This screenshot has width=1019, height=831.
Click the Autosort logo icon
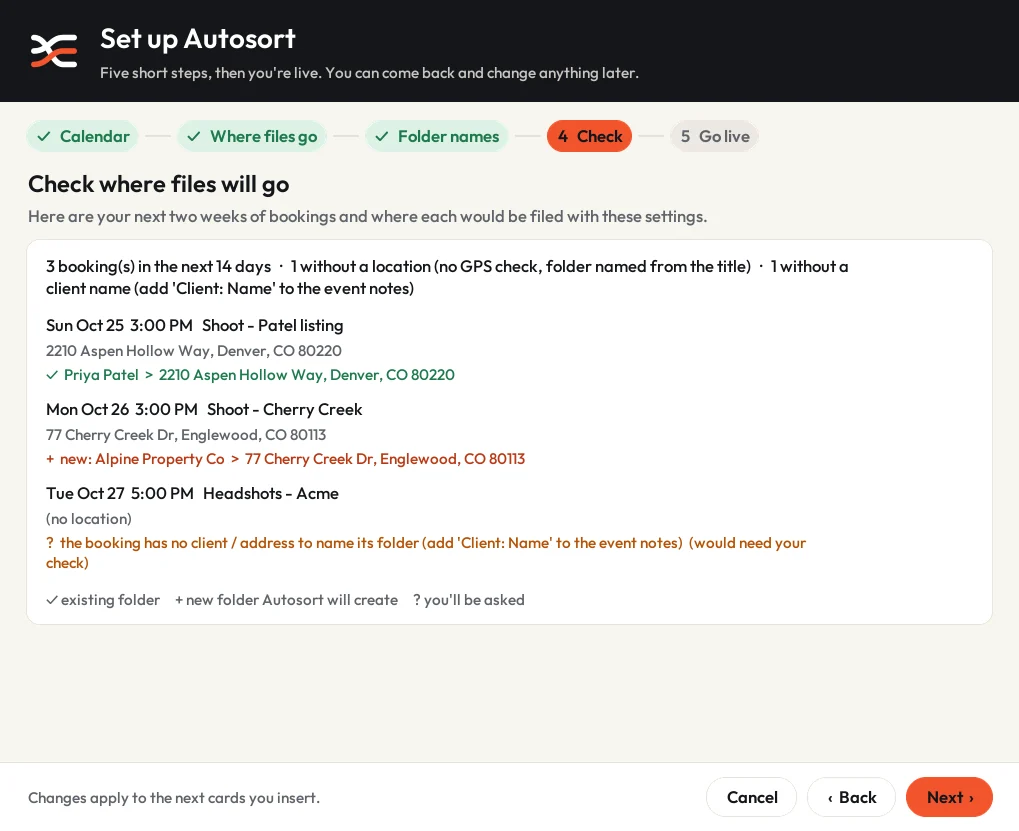(54, 51)
